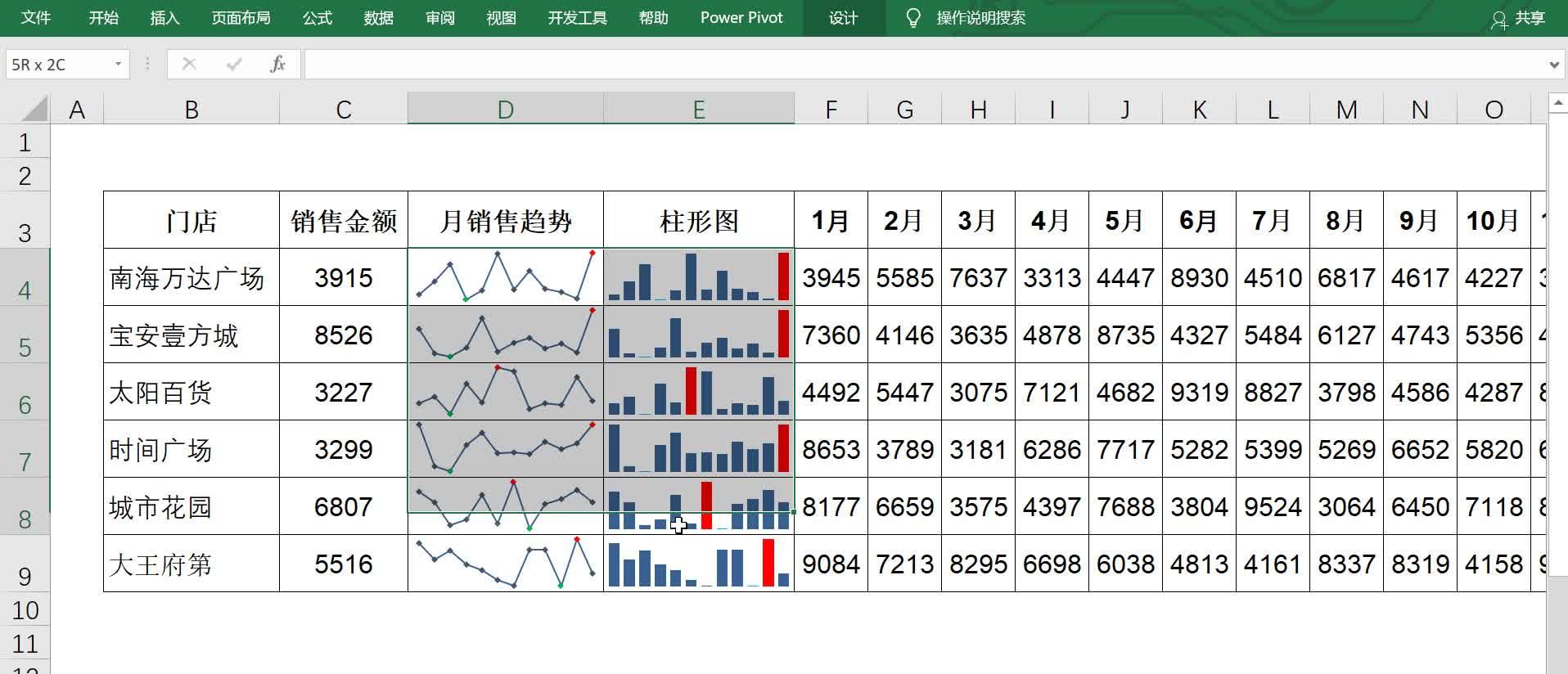
Task: Switch to the 开始 ribbon tab
Action: 104,17
